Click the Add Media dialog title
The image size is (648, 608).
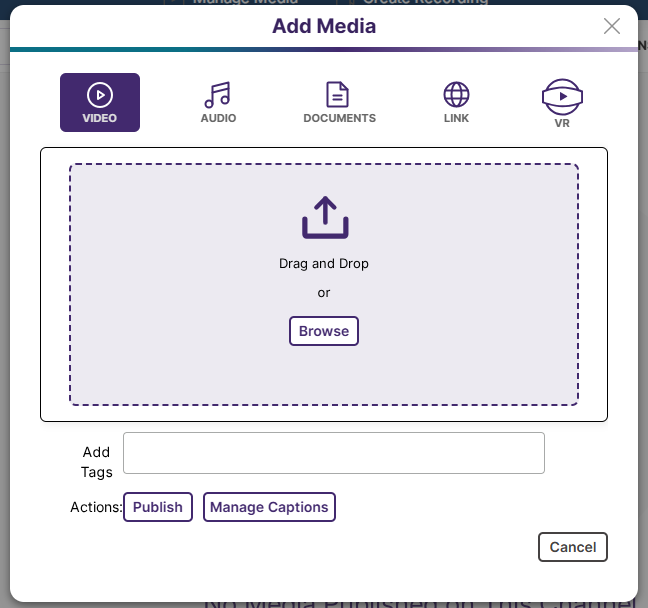point(324,26)
